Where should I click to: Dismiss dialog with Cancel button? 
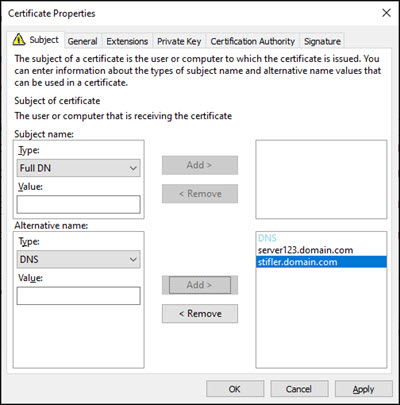[x=299, y=389]
